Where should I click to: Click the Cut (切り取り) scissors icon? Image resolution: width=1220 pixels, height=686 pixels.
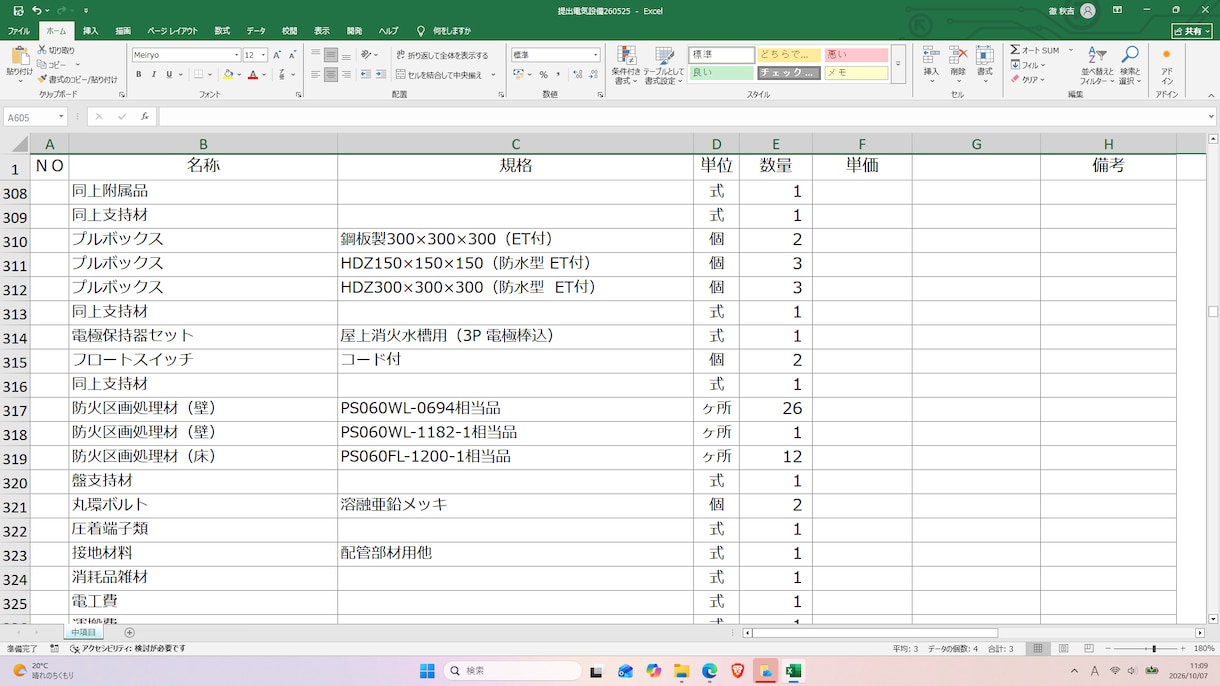point(42,50)
